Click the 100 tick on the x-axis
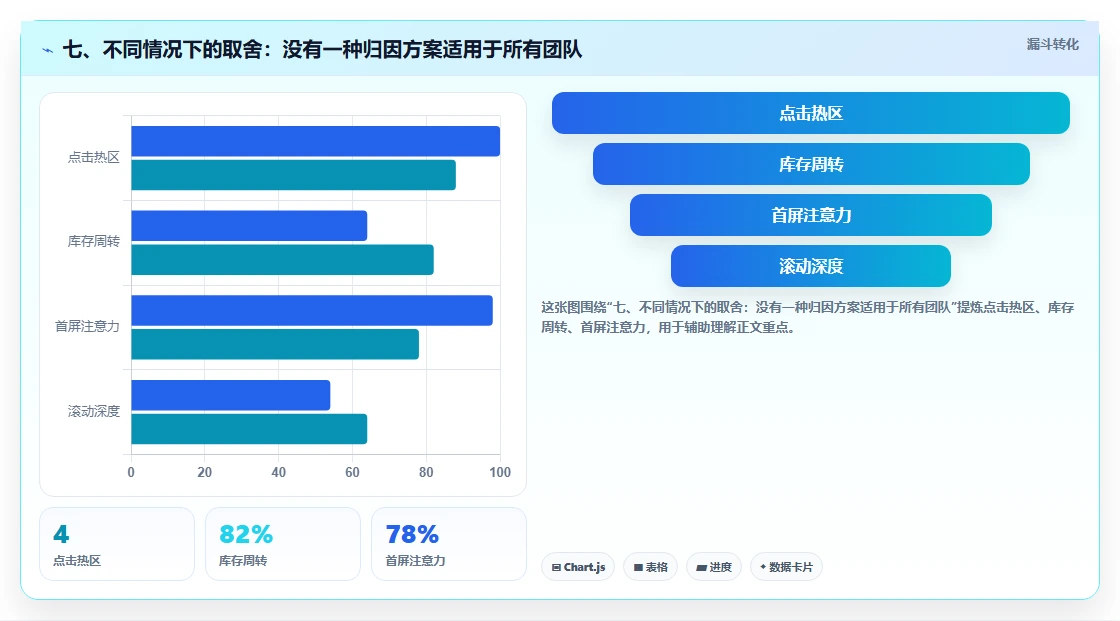Image resolution: width=1120 pixels, height=621 pixels. click(500, 472)
